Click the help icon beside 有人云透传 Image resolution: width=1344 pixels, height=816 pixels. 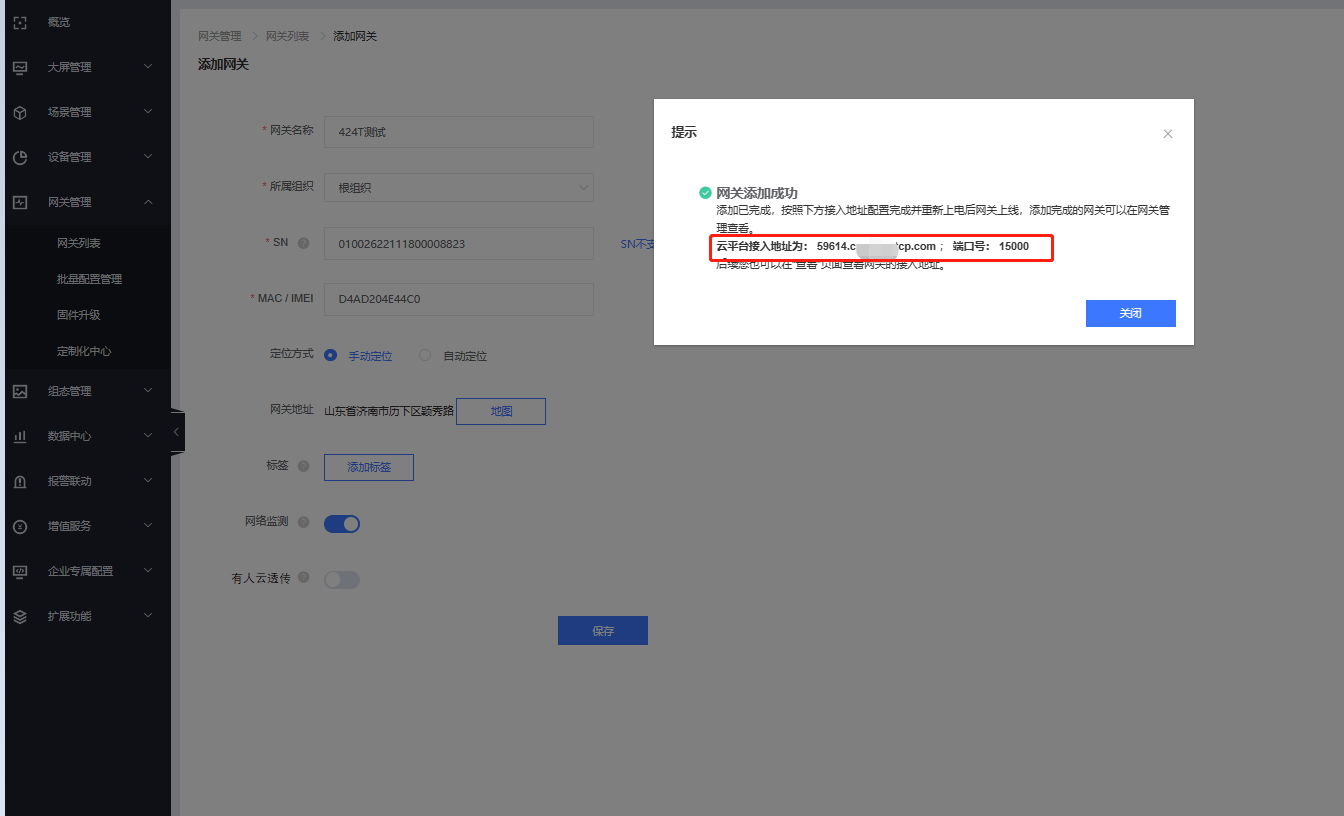pyautogui.click(x=304, y=577)
